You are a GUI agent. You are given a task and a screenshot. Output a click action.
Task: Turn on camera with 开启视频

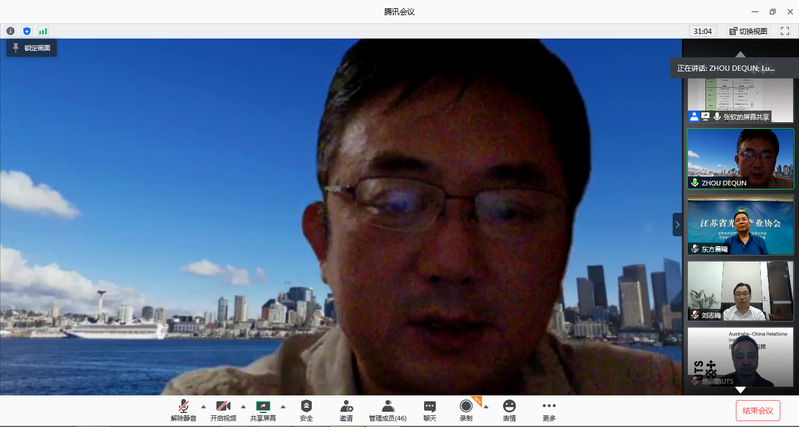tap(223, 410)
